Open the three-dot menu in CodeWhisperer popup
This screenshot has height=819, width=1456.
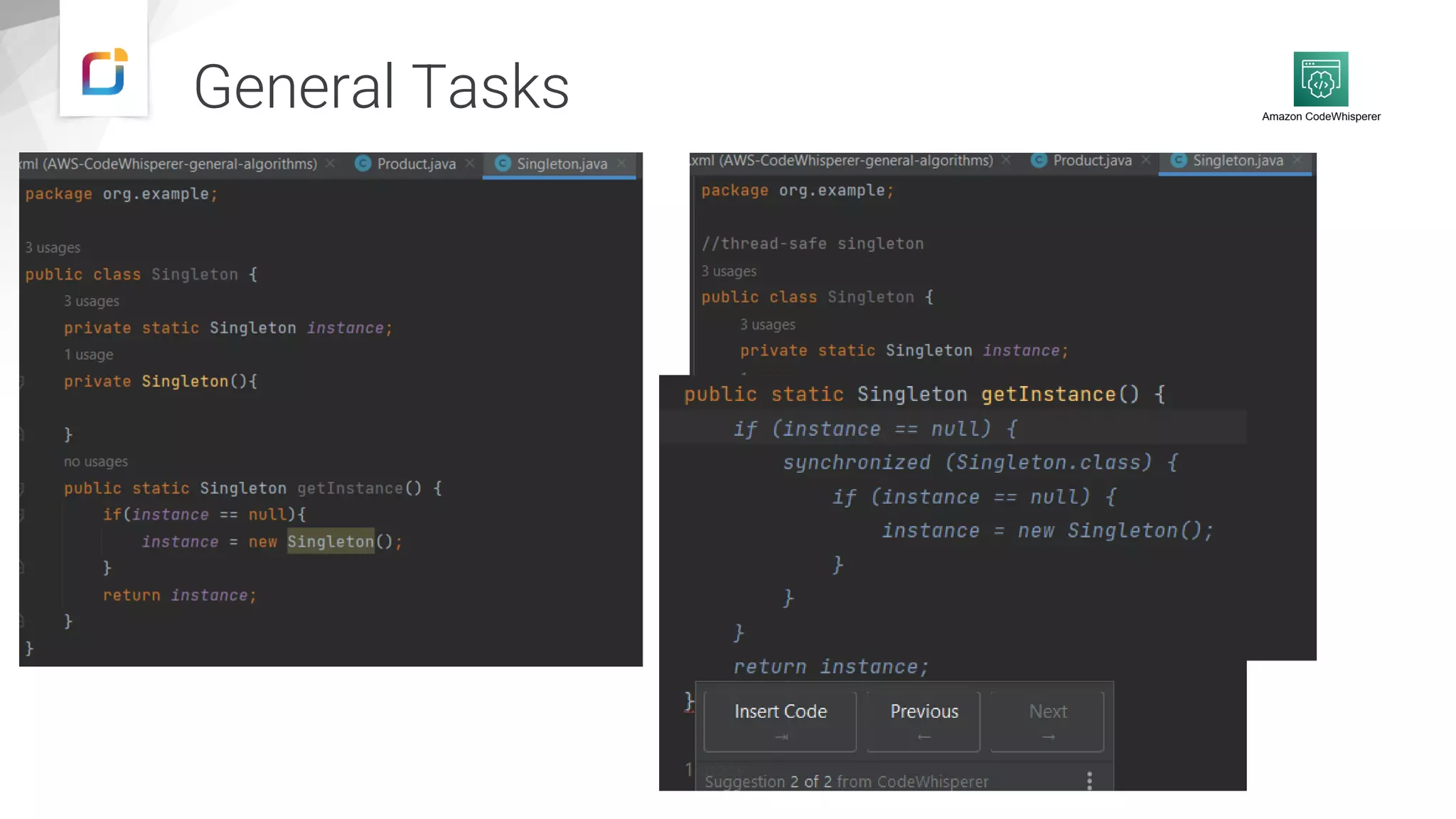click(1089, 781)
